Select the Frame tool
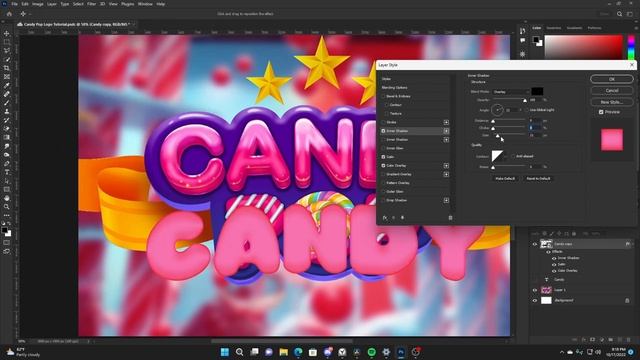640x360 pixels. coord(7,76)
